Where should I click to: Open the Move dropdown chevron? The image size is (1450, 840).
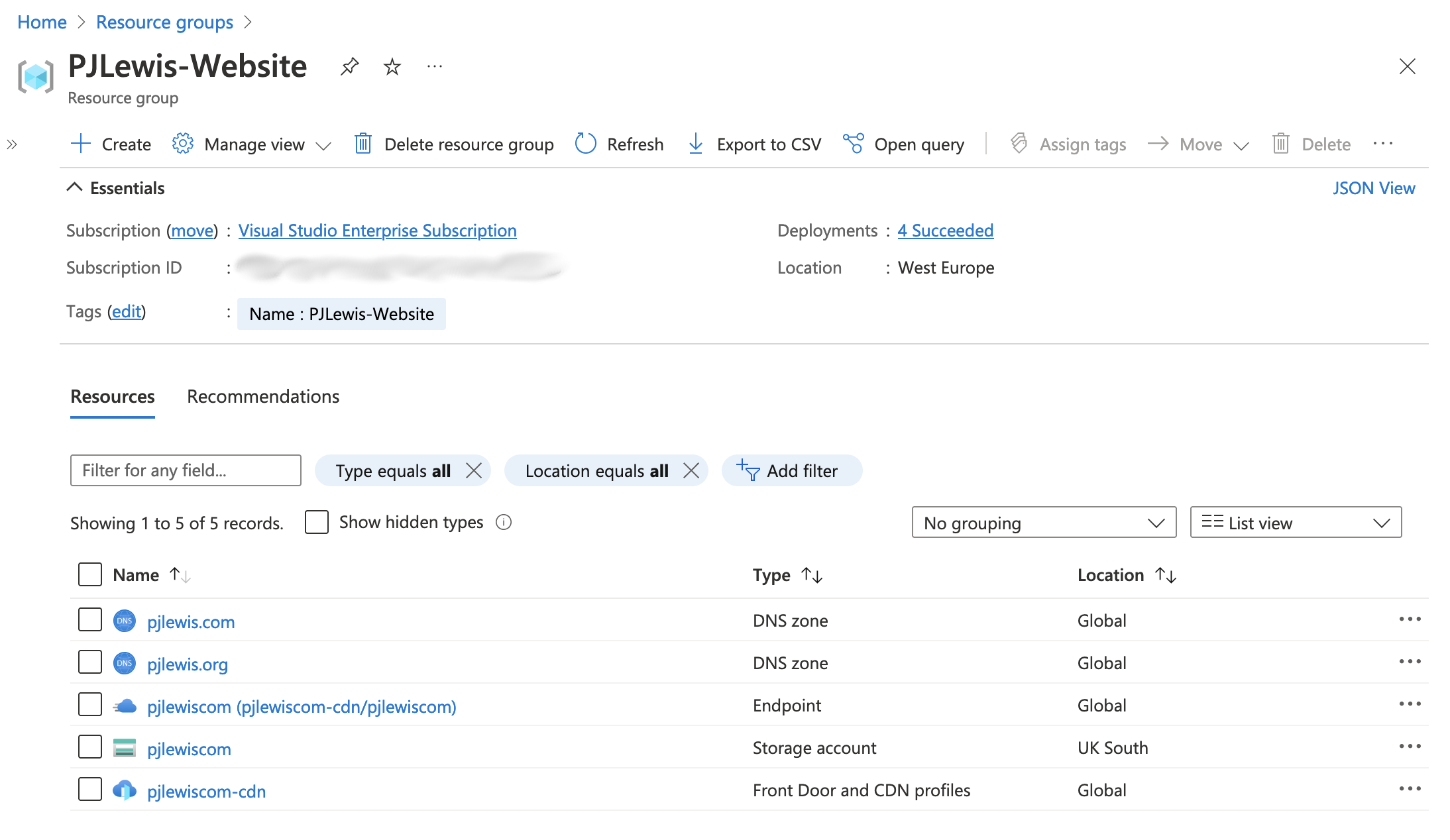pos(1241,145)
